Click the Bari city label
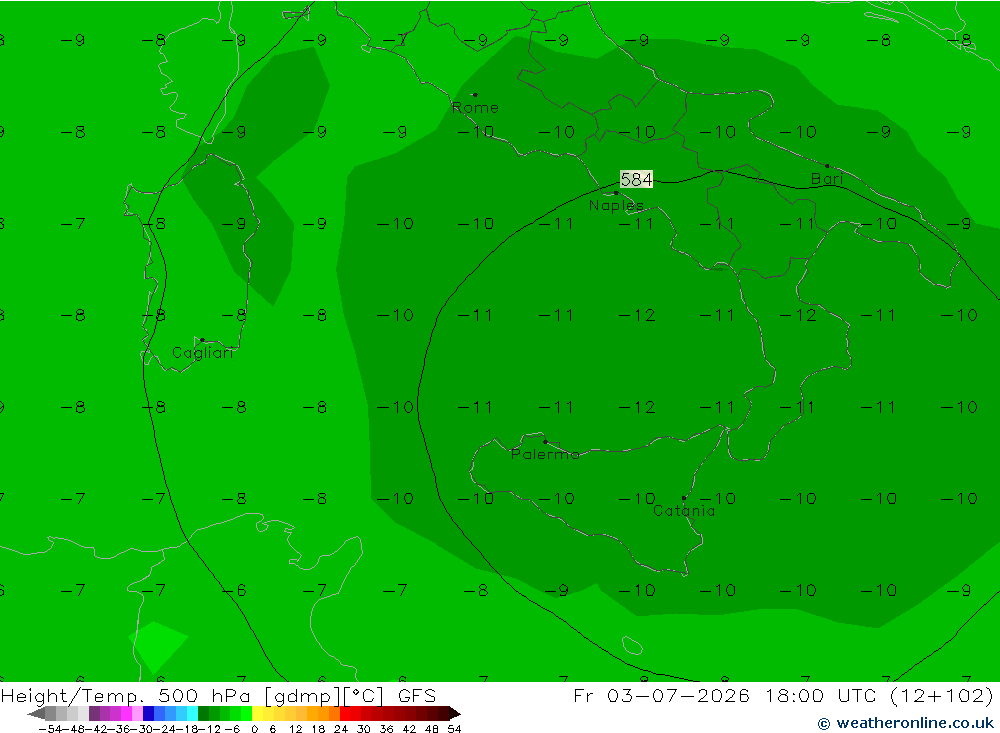 827,179
